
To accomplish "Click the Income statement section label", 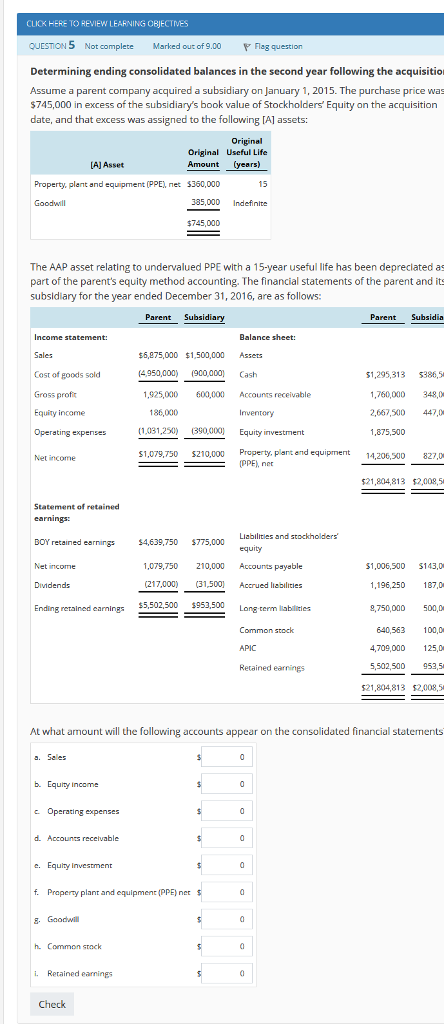I will [x=71, y=338].
